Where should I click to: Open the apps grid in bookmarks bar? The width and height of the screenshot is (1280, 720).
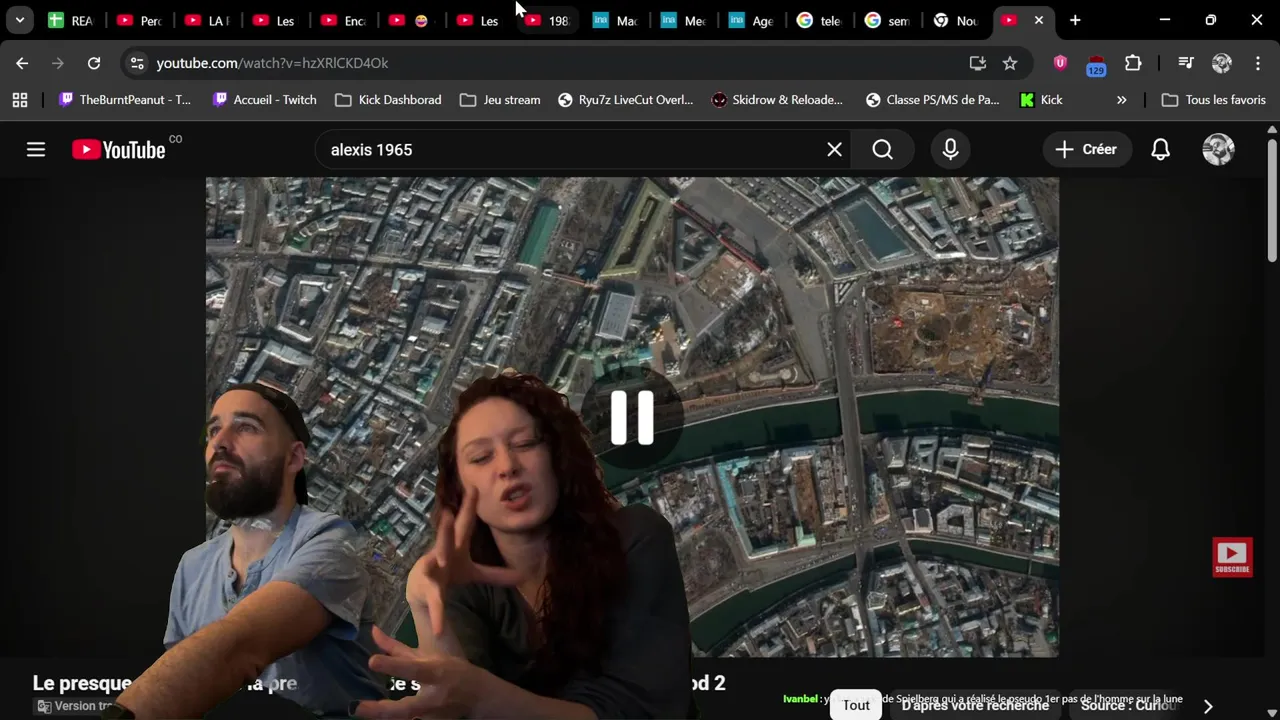click(x=20, y=100)
